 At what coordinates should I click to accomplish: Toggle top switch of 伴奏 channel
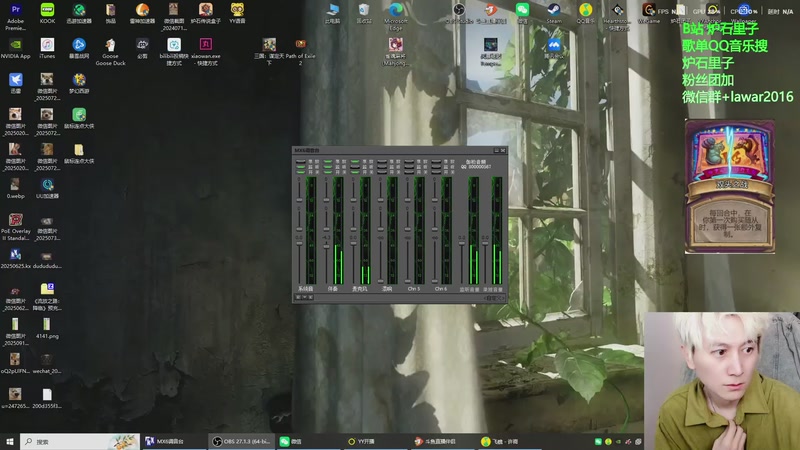pos(328,161)
